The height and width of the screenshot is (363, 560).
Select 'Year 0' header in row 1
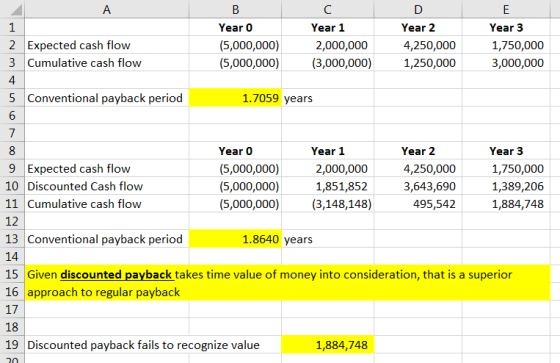(235, 28)
